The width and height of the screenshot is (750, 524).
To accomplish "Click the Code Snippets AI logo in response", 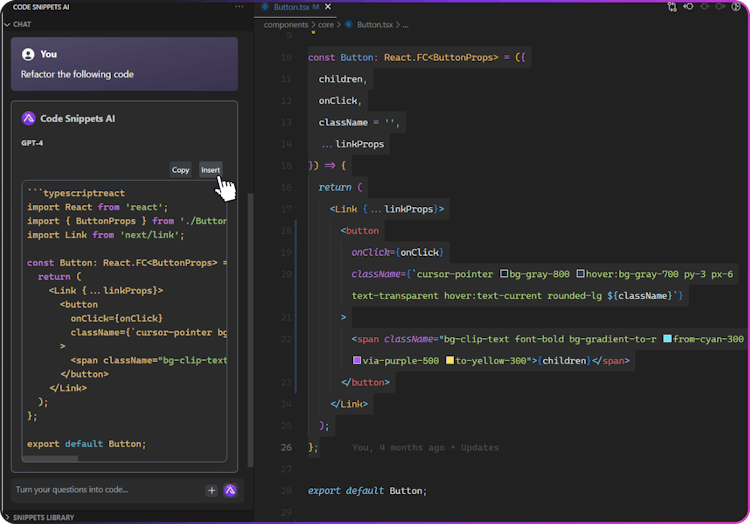I will click(x=28, y=118).
